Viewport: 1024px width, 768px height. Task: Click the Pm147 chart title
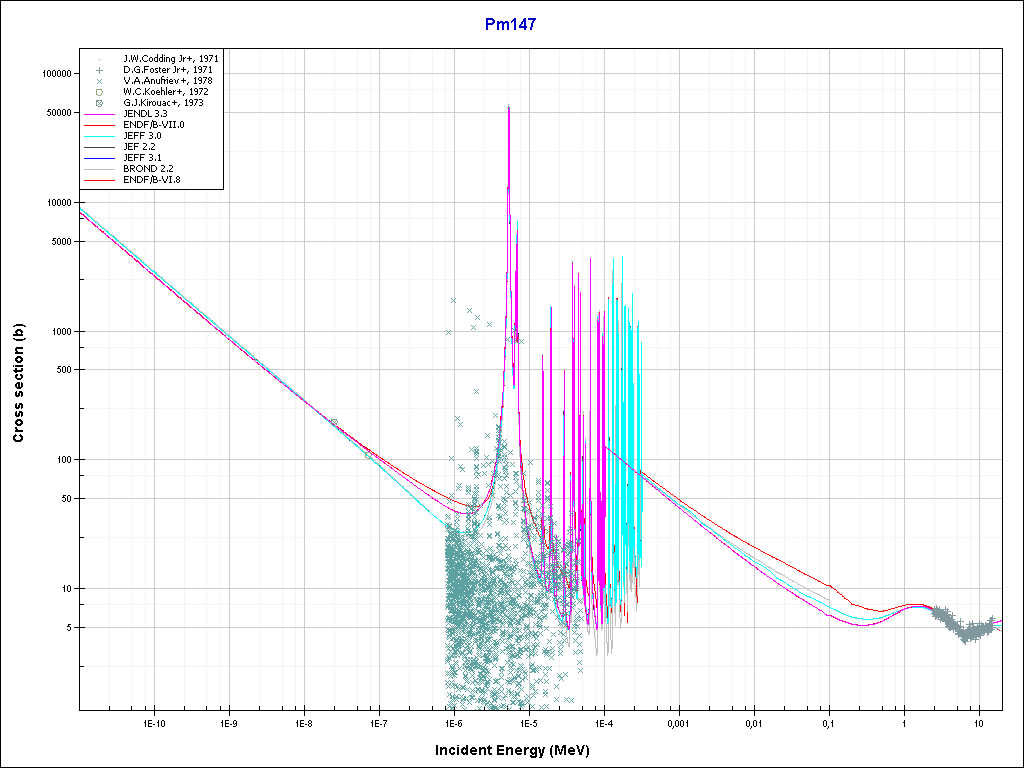coord(511,25)
